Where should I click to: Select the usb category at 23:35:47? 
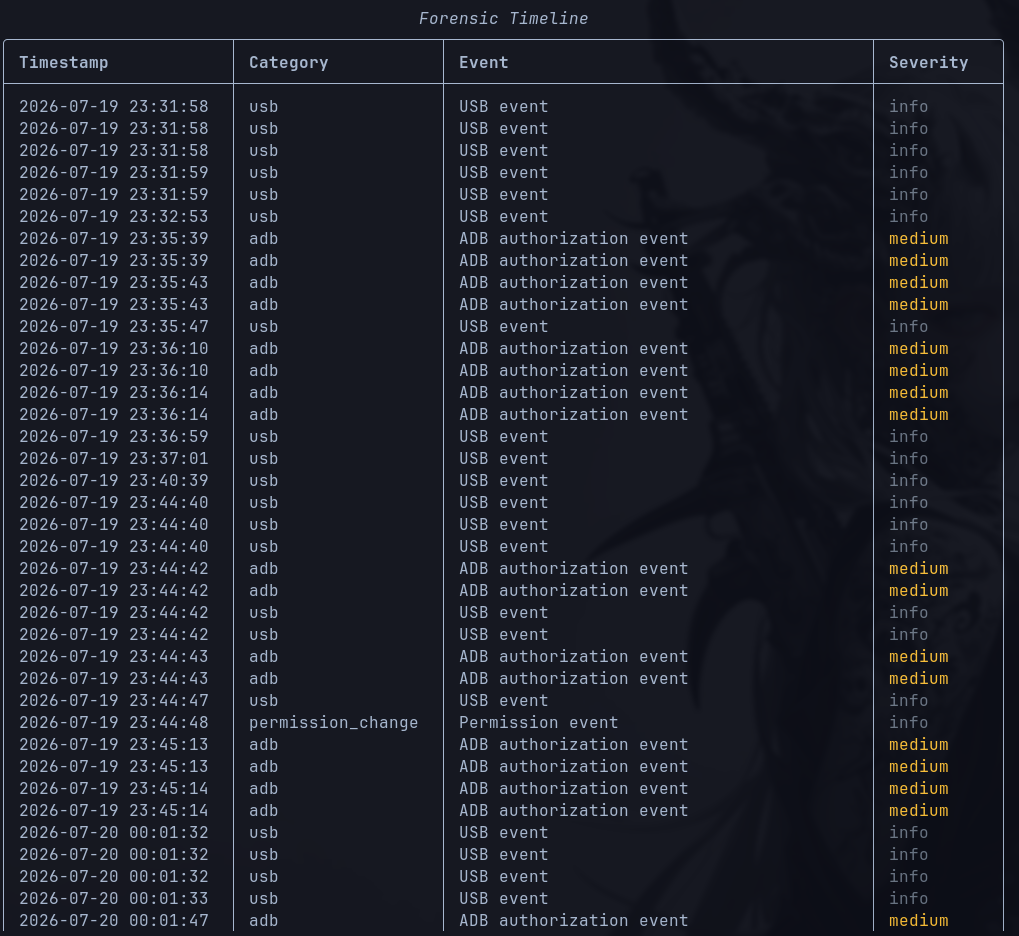[x=263, y=326]
